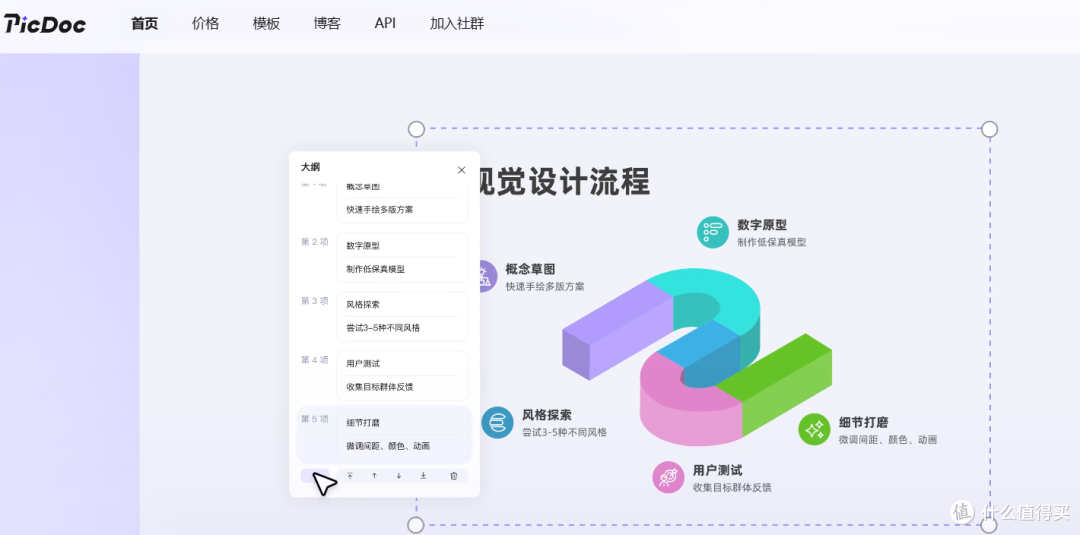Move item to top icon
The width and height of the screenshot is (1080, 535).
tap(350, 476)
